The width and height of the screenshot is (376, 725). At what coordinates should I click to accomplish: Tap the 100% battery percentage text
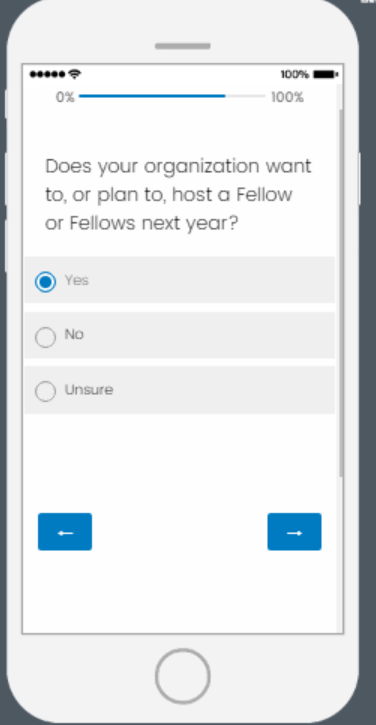pyautogui.click(x=295, y=74)
